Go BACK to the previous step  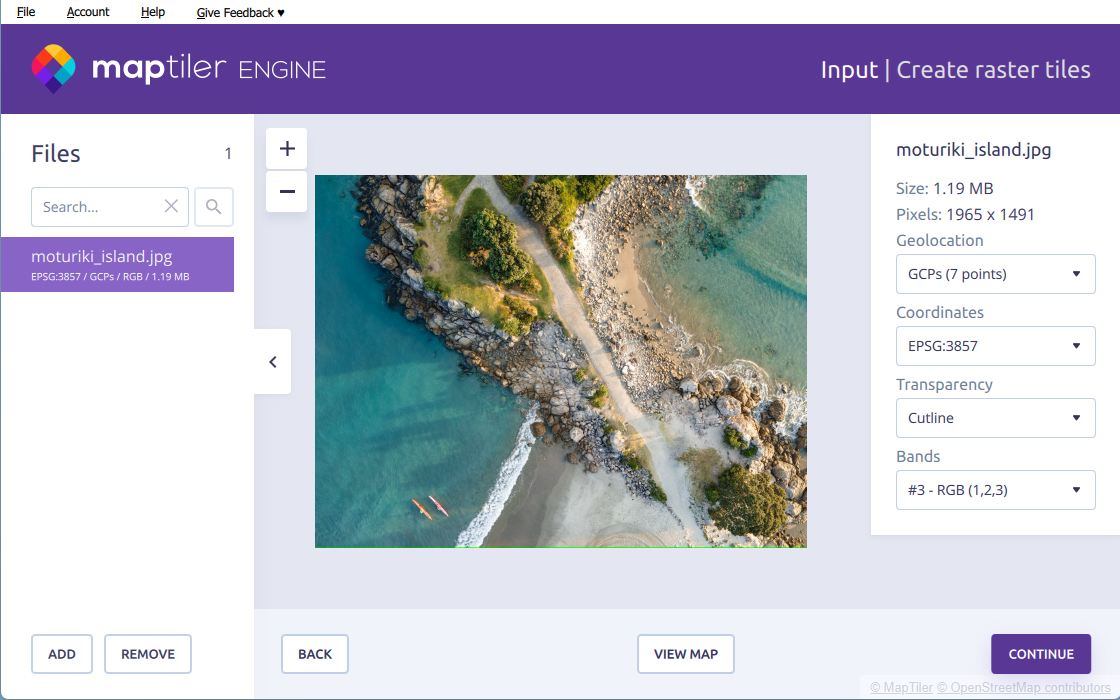(x=314, y=654)
